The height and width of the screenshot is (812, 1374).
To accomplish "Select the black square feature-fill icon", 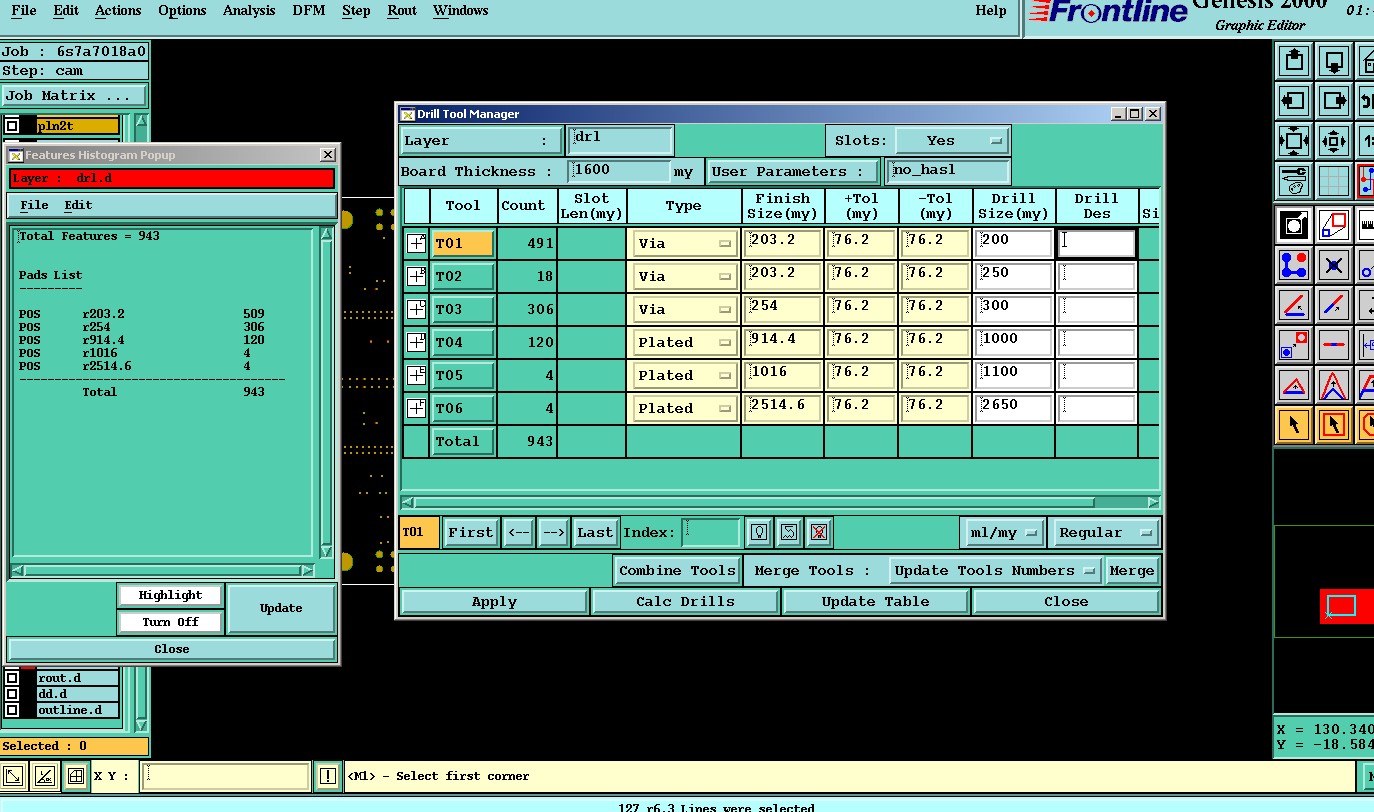I will coord(1294,225).
